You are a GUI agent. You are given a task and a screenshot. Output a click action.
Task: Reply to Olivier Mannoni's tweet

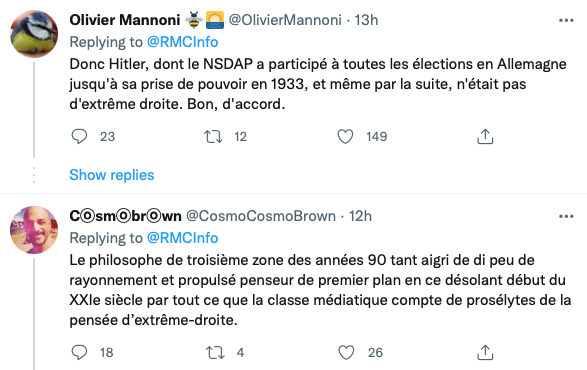pyautogui.click(x=79, y=136)
